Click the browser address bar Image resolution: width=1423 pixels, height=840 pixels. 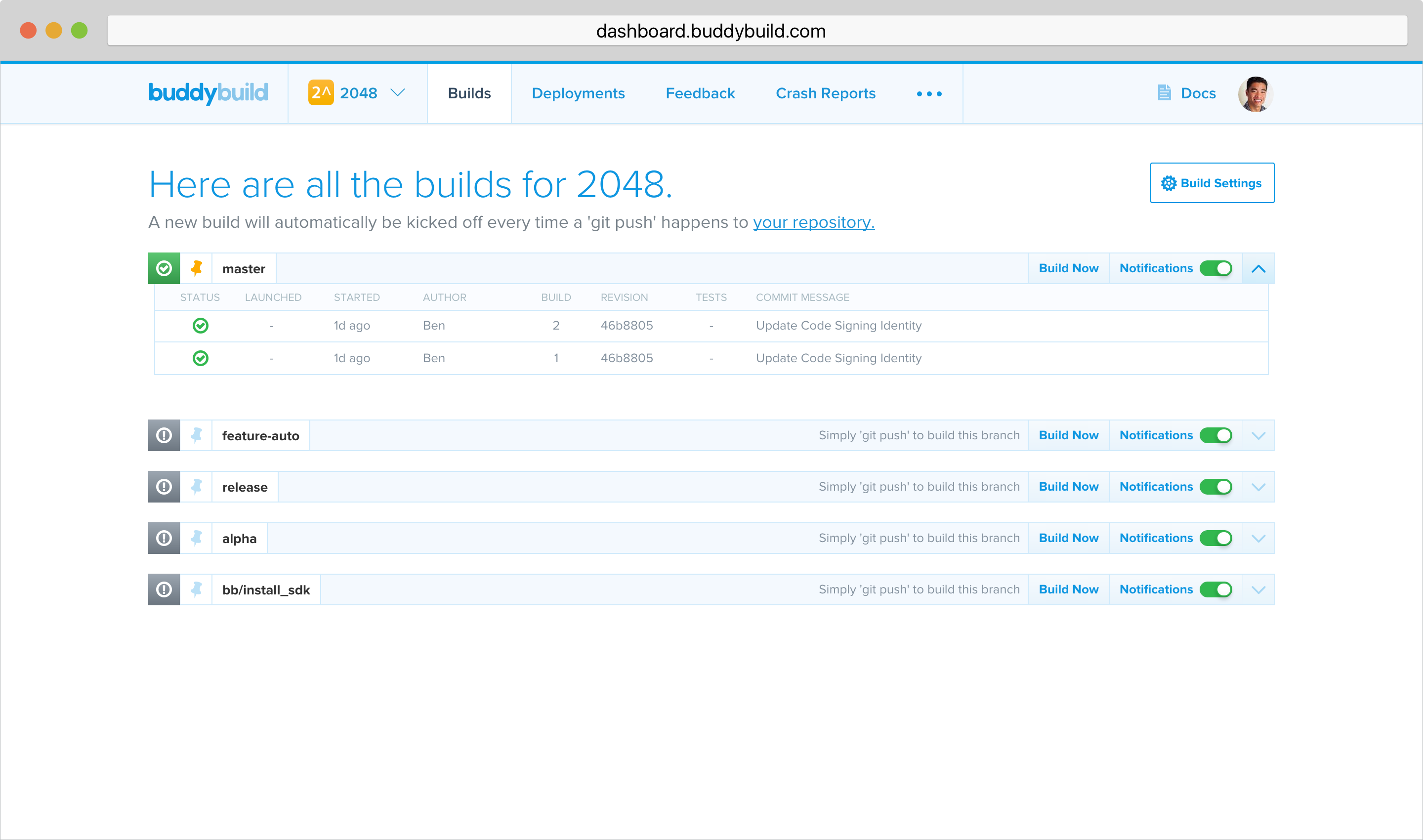tap(711, 31)
